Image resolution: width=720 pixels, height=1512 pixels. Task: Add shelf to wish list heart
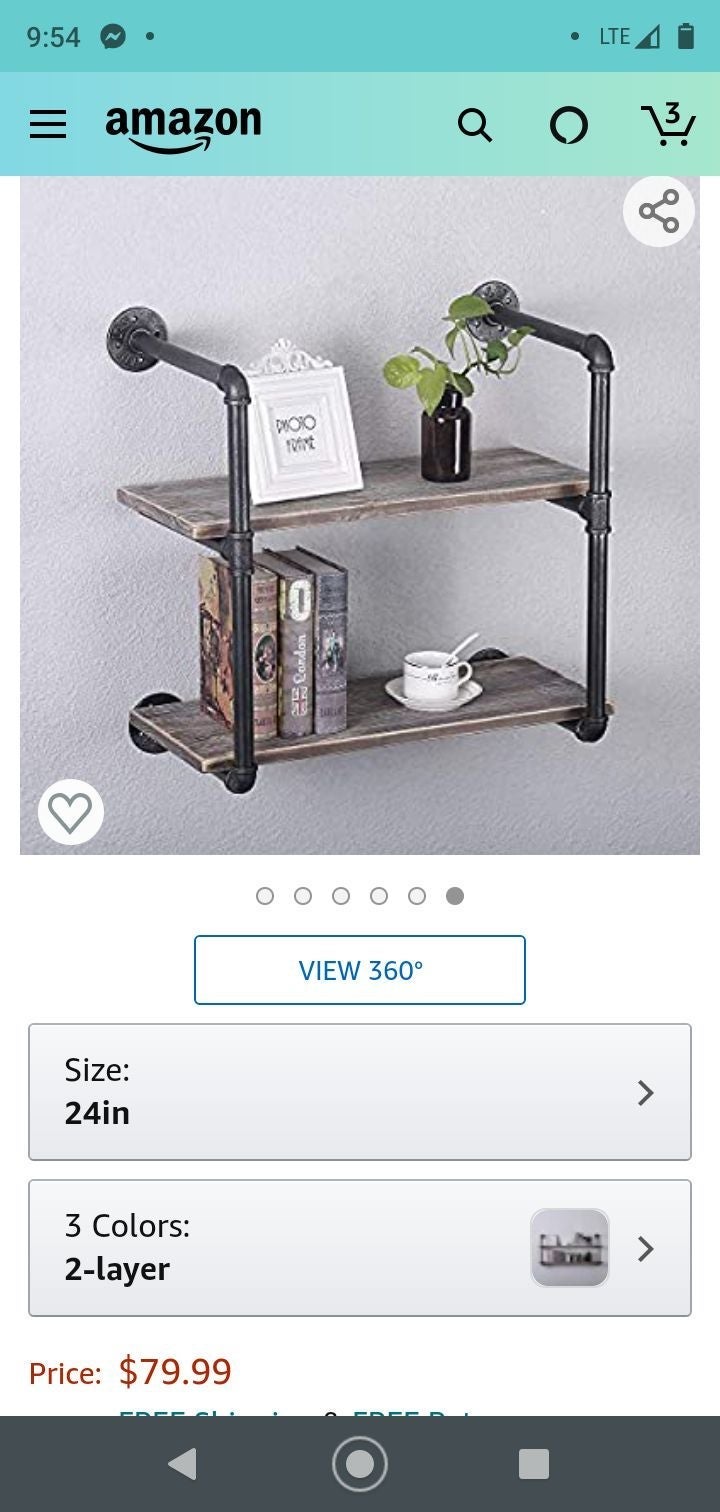[70, 812]
